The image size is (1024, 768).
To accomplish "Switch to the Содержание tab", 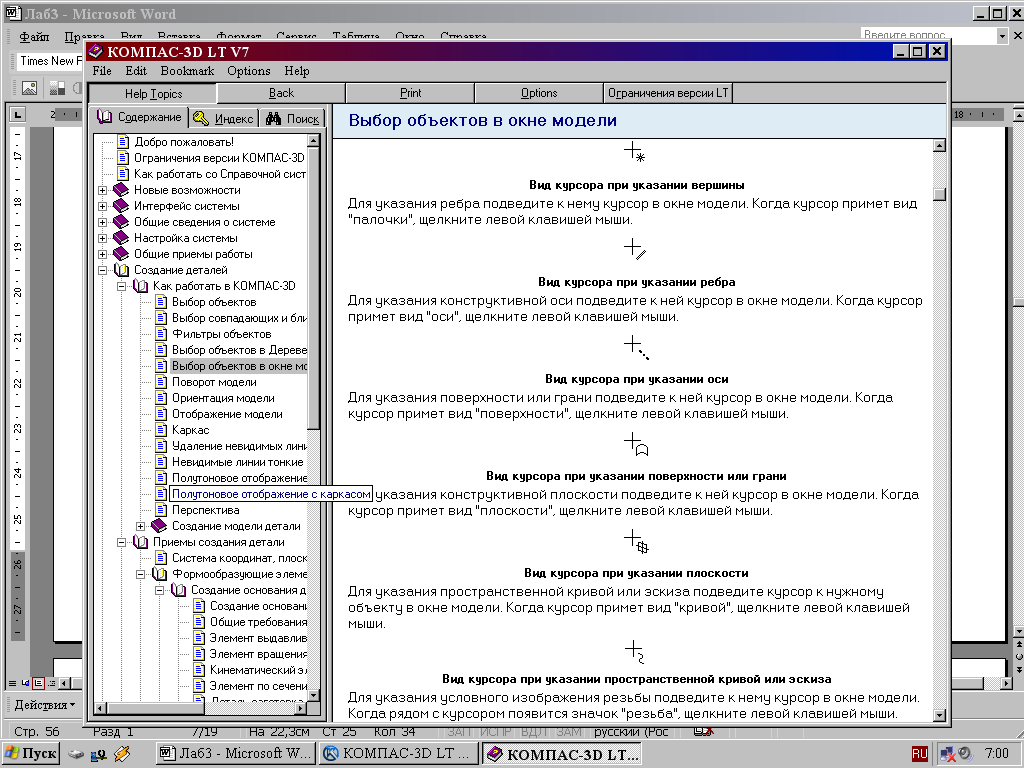I will pyautogui.click(x=139, y=117).
